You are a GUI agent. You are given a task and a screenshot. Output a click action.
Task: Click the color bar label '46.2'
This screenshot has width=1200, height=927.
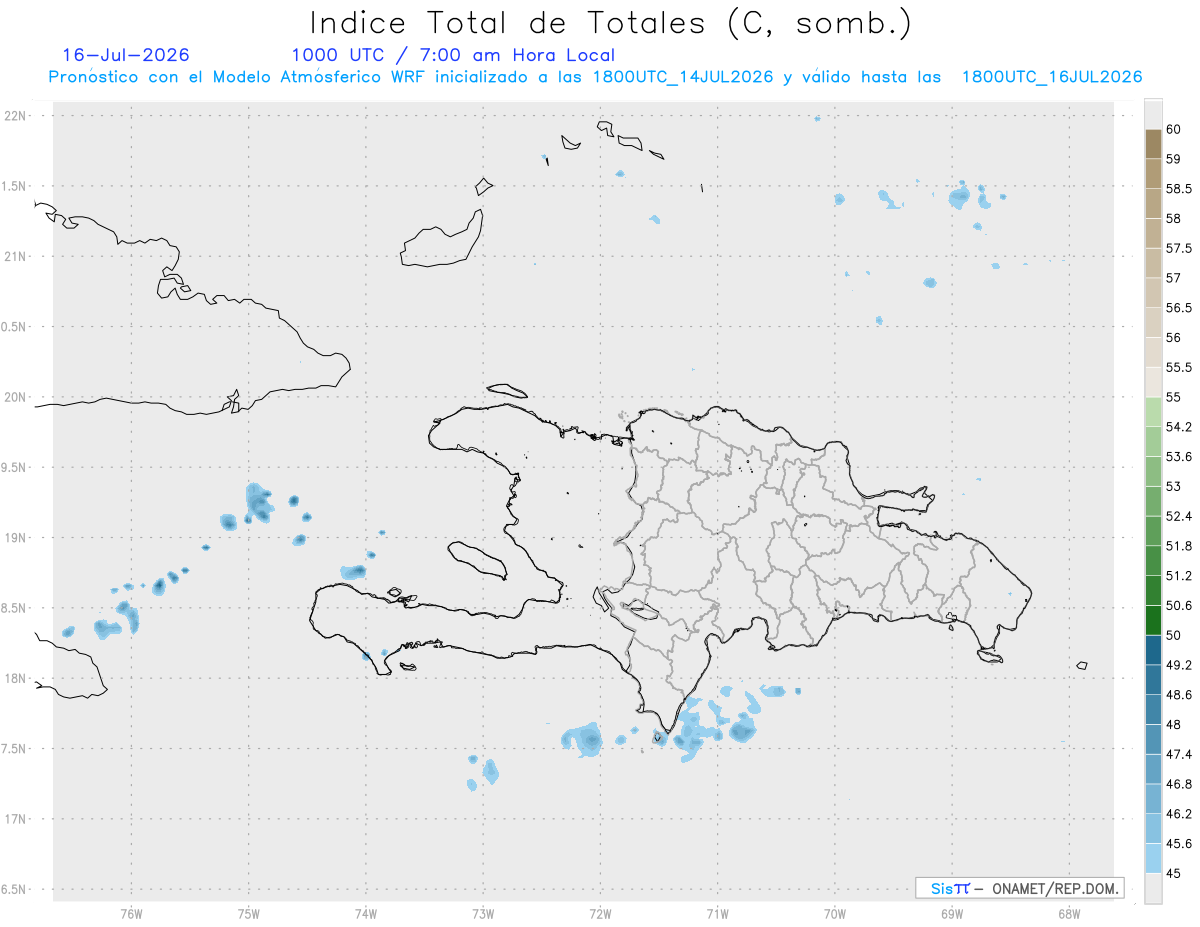coord(1179,813)
